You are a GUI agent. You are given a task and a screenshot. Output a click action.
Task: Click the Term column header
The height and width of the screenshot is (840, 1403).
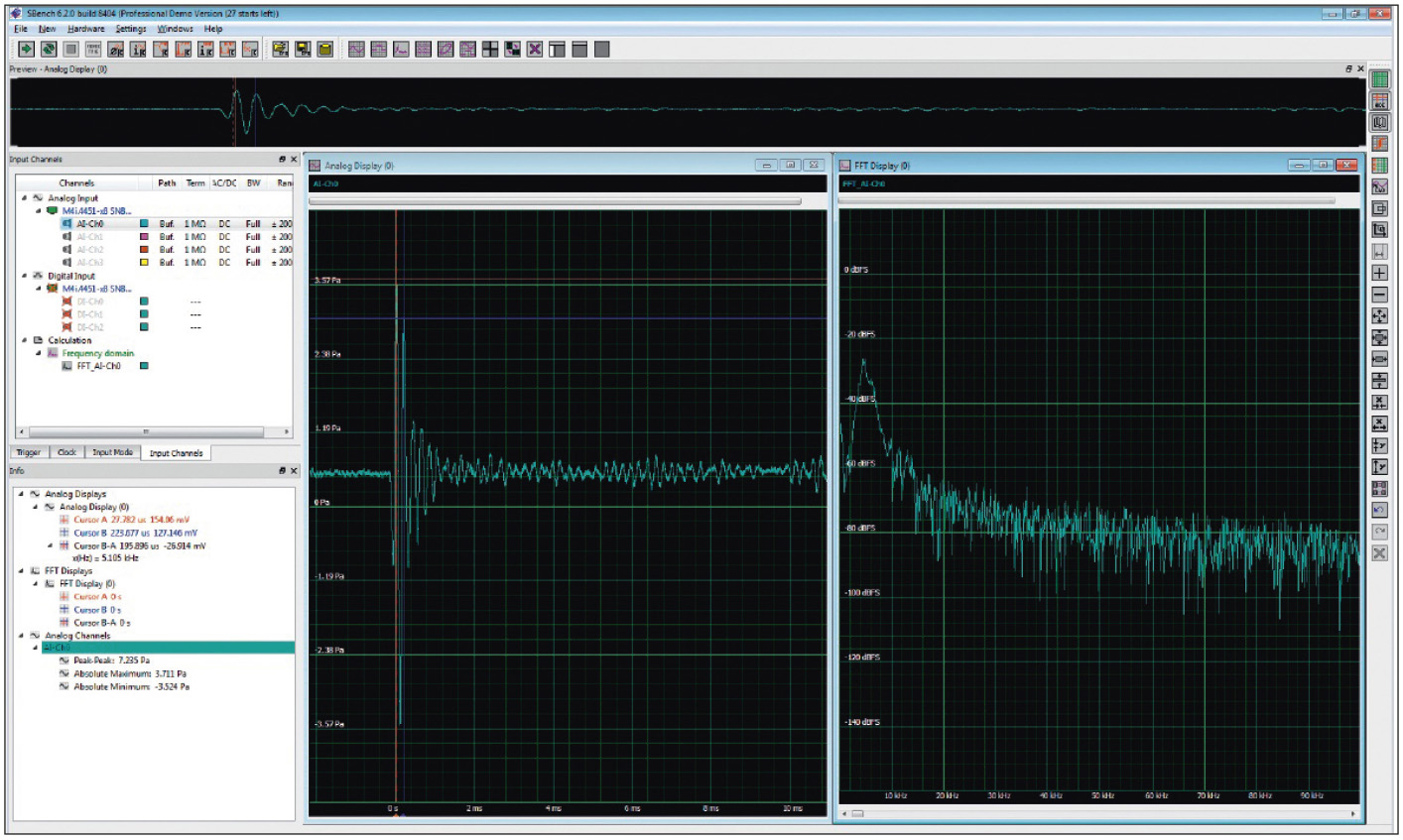pyautogui.click(x=195, y=182)
